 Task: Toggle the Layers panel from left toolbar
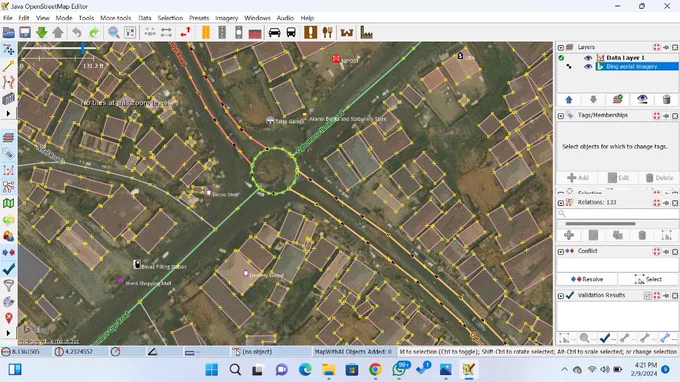click(x=9, y=137)
